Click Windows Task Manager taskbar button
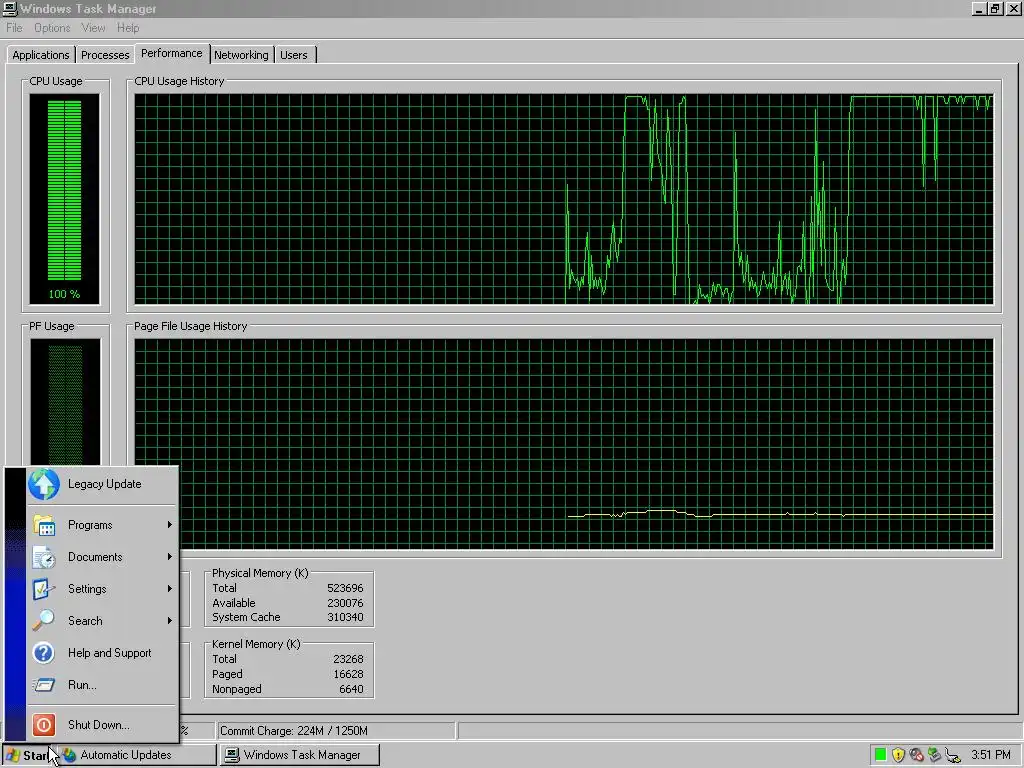Screen dimensions: 1024x768 (x=300, y=755)
